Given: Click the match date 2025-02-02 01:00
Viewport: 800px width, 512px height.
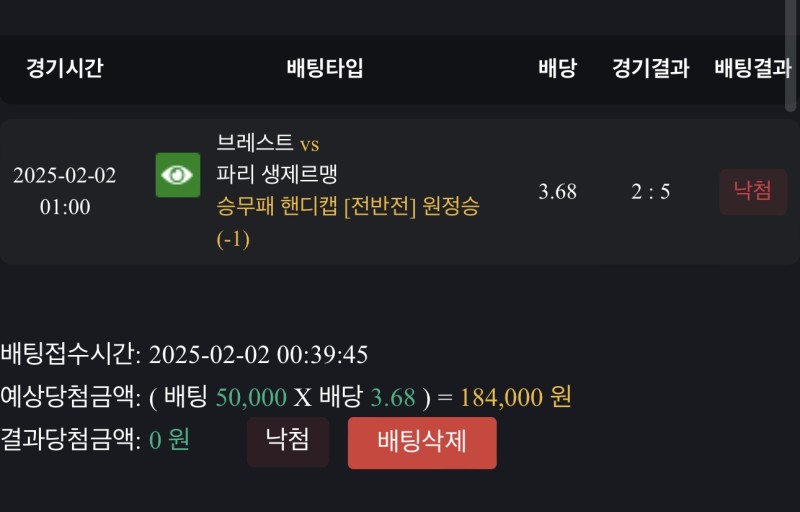Looking at the screenshot, I should [65, 191].
